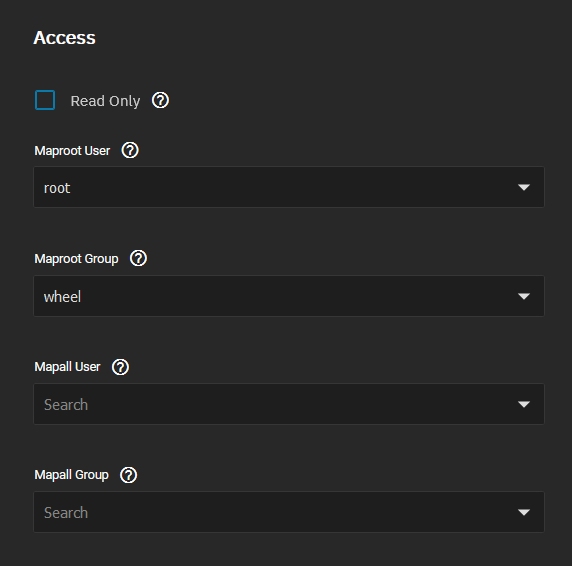This screenshot has width=572, height=566.
Task: Open Mapall Group dropdown arrow
Action: (524, 512)
